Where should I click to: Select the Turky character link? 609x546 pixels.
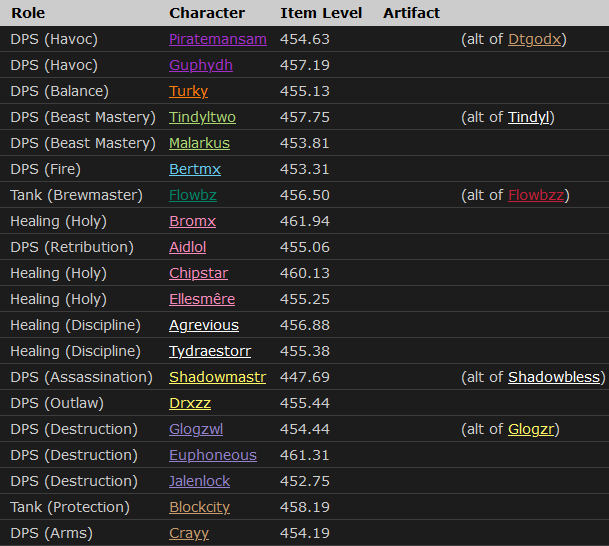189,91
